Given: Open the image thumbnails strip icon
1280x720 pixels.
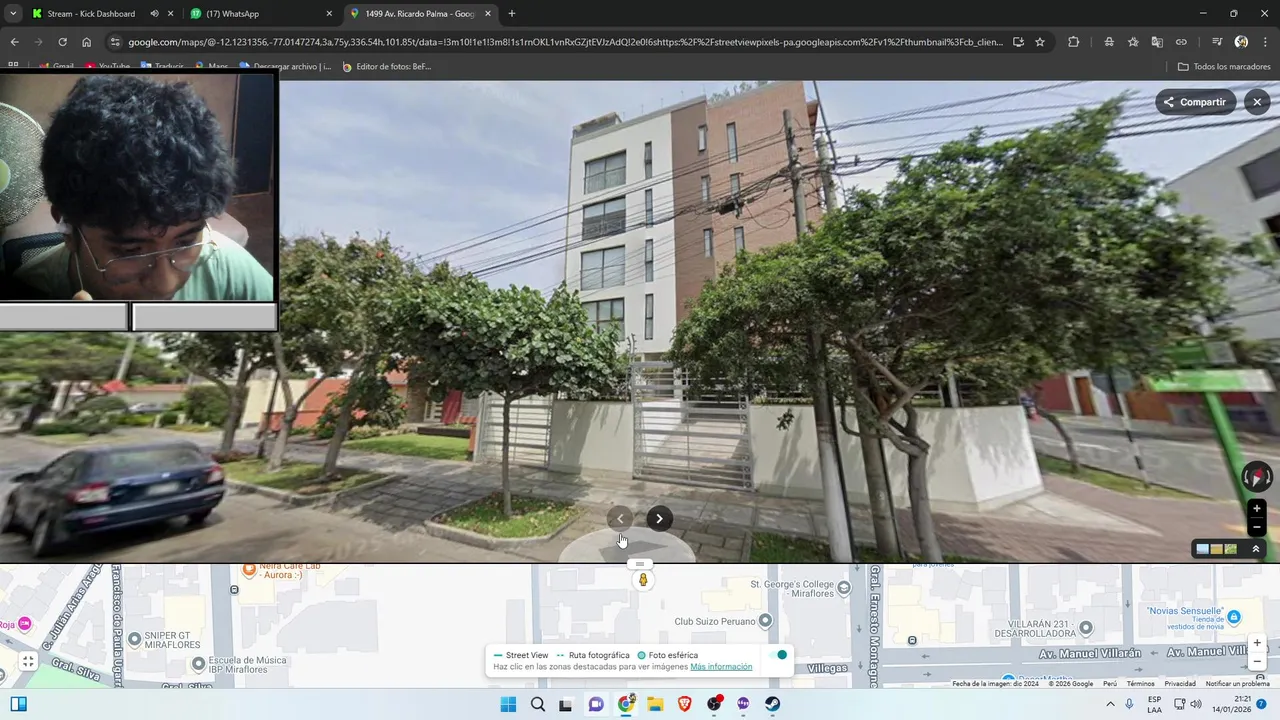Looking at the screenshot, I should click(x=1217, y=549).
